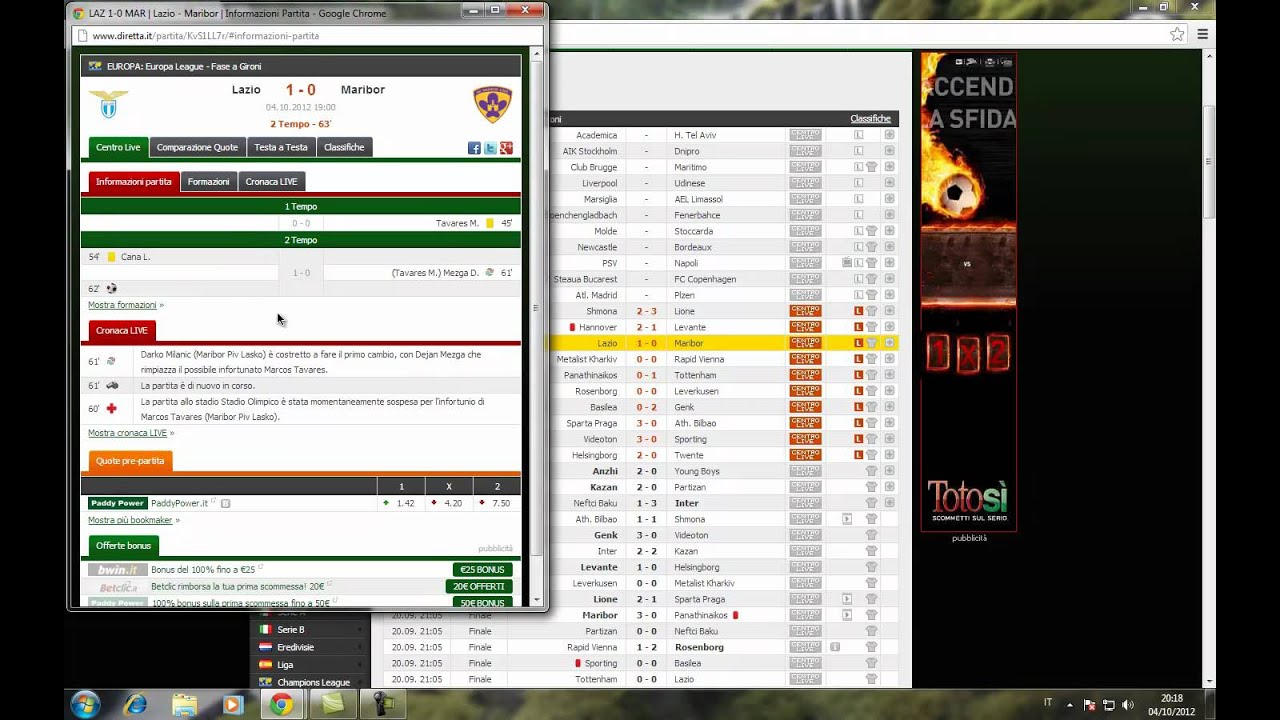
Task: Click Chrome menu icon in background window
Action: (x=1203, y=34)
